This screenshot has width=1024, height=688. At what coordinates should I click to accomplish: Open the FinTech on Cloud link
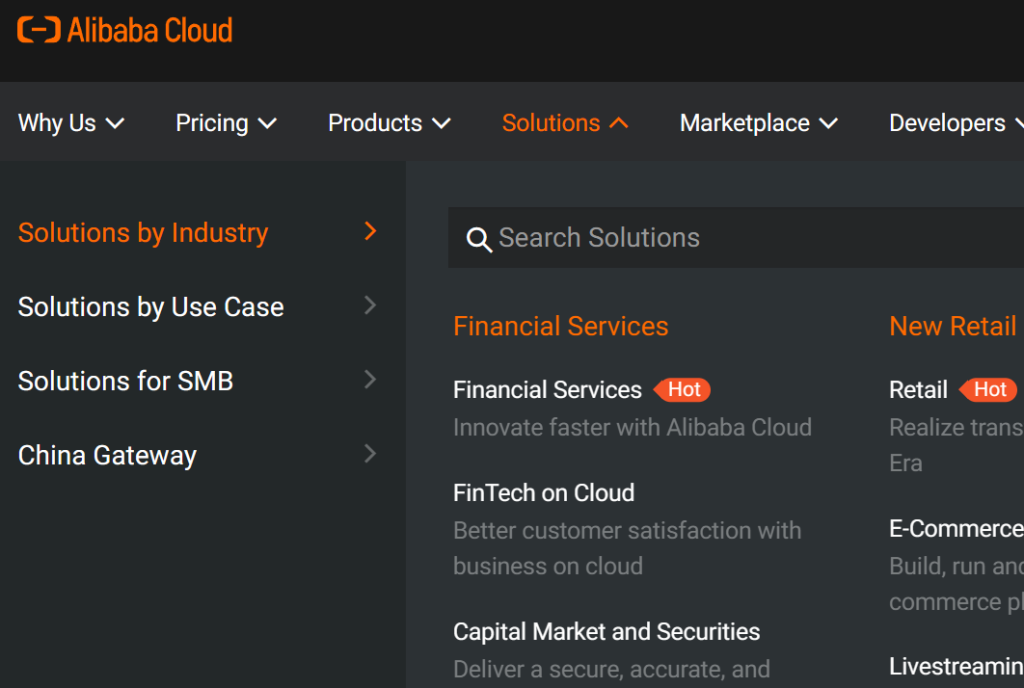tap(544, 493)
